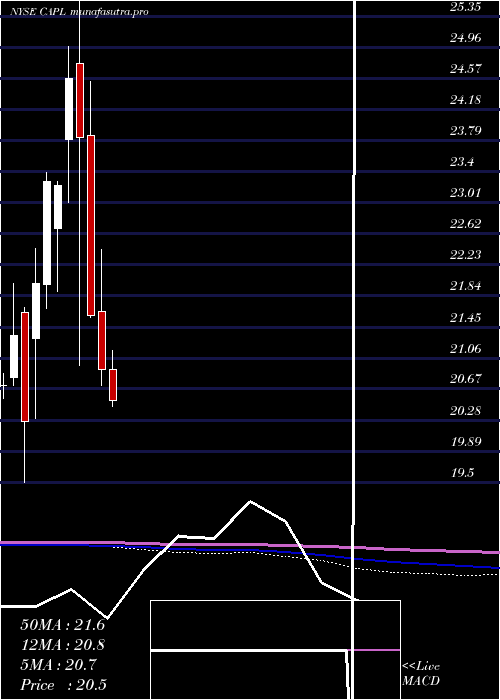Click the 24.96 price axis label
The height and width of the screenshot is (700, 500).
point(466,38)
